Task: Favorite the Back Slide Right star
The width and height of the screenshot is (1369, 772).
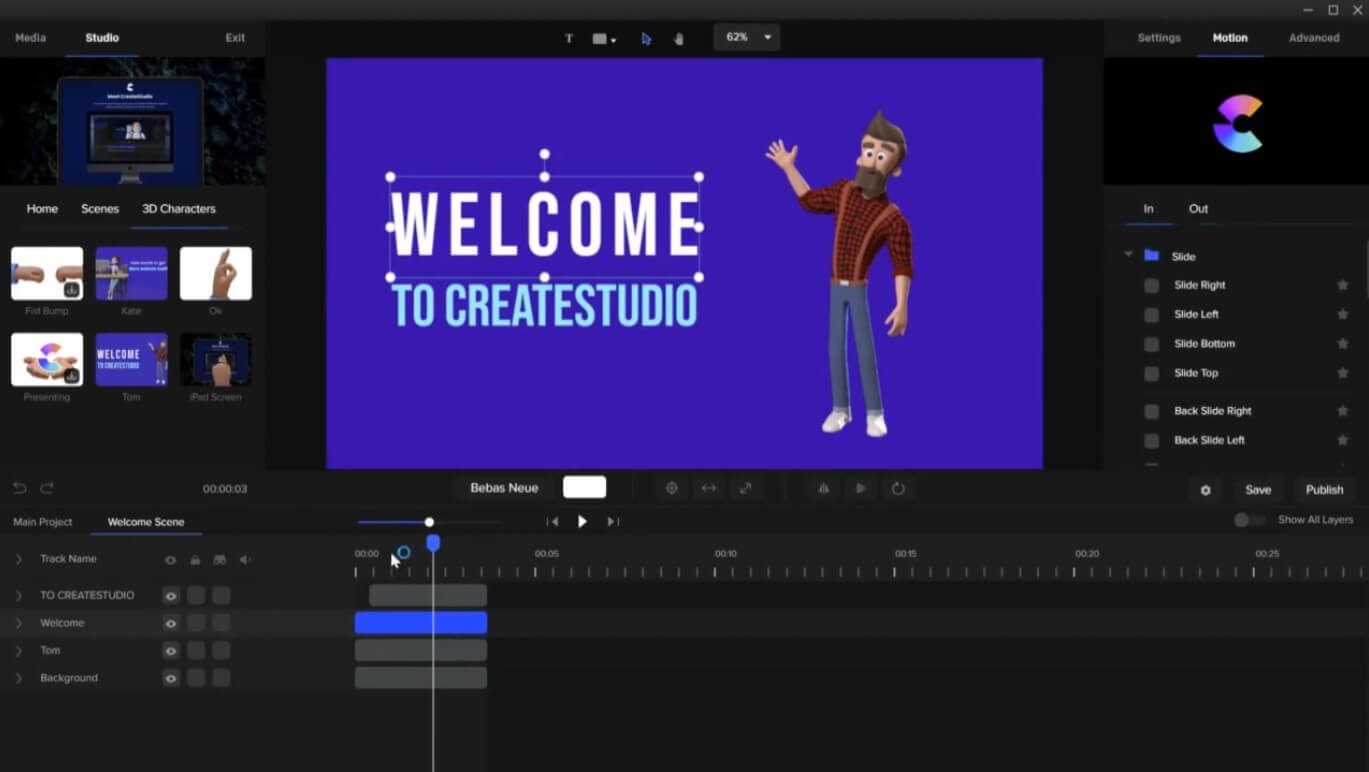Action: (x=1343, y=411)
